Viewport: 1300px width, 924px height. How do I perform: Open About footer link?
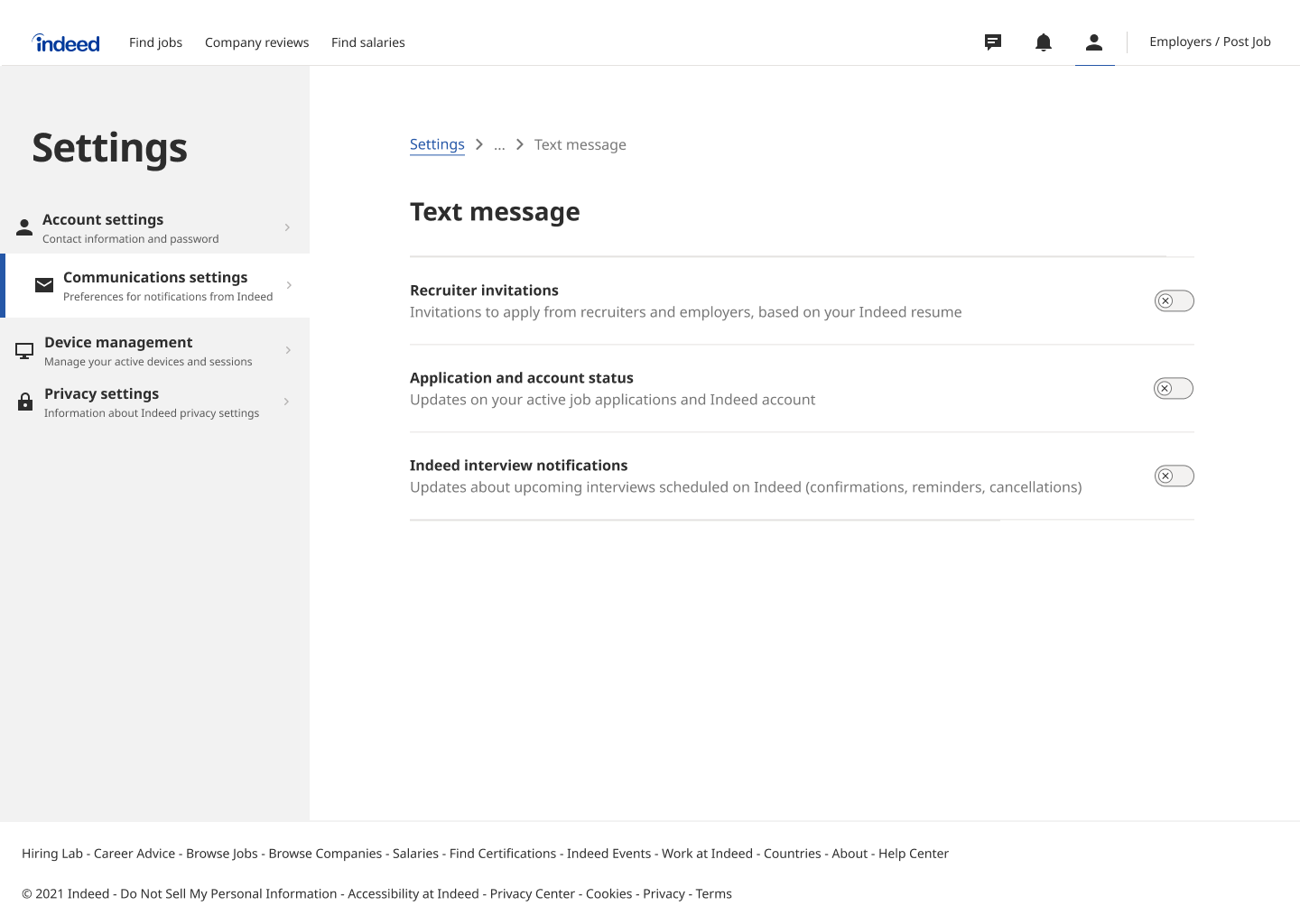[x=850, y=854]
